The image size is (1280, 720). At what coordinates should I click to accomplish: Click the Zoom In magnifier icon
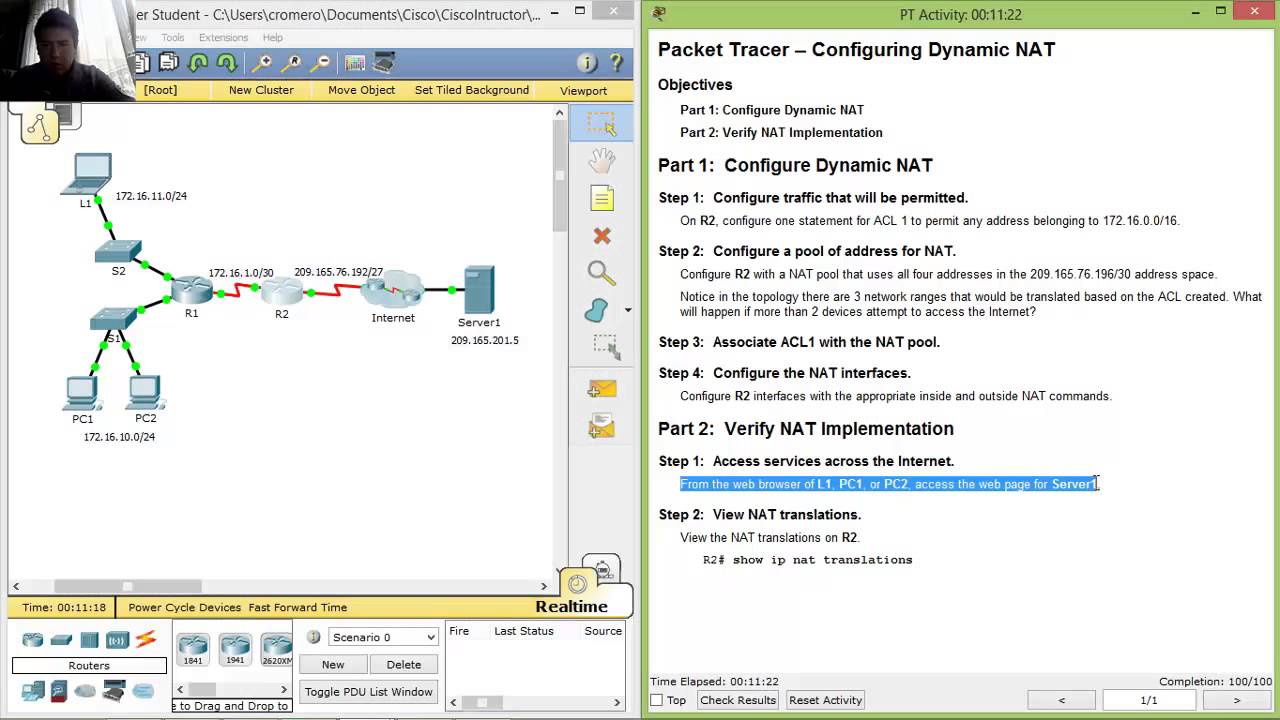[x=262, y=63]
